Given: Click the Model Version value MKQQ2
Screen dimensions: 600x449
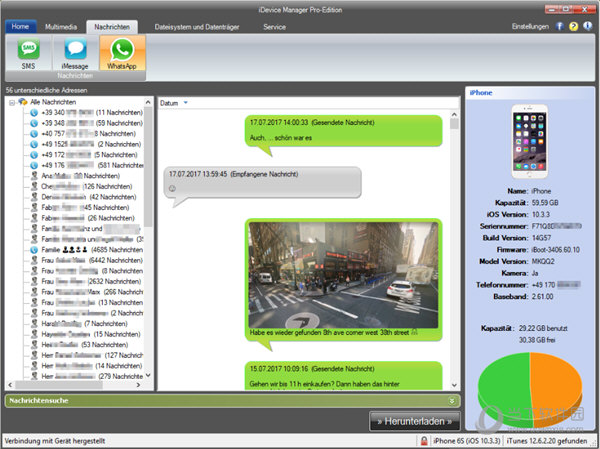Looking at the screenshot, I should coord(543,261).
